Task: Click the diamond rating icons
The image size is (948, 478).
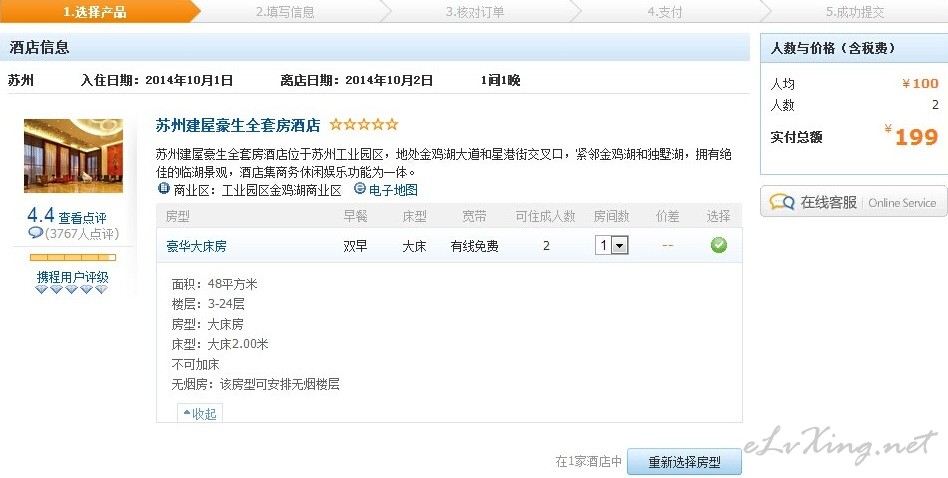Action: tap(71, 289)
